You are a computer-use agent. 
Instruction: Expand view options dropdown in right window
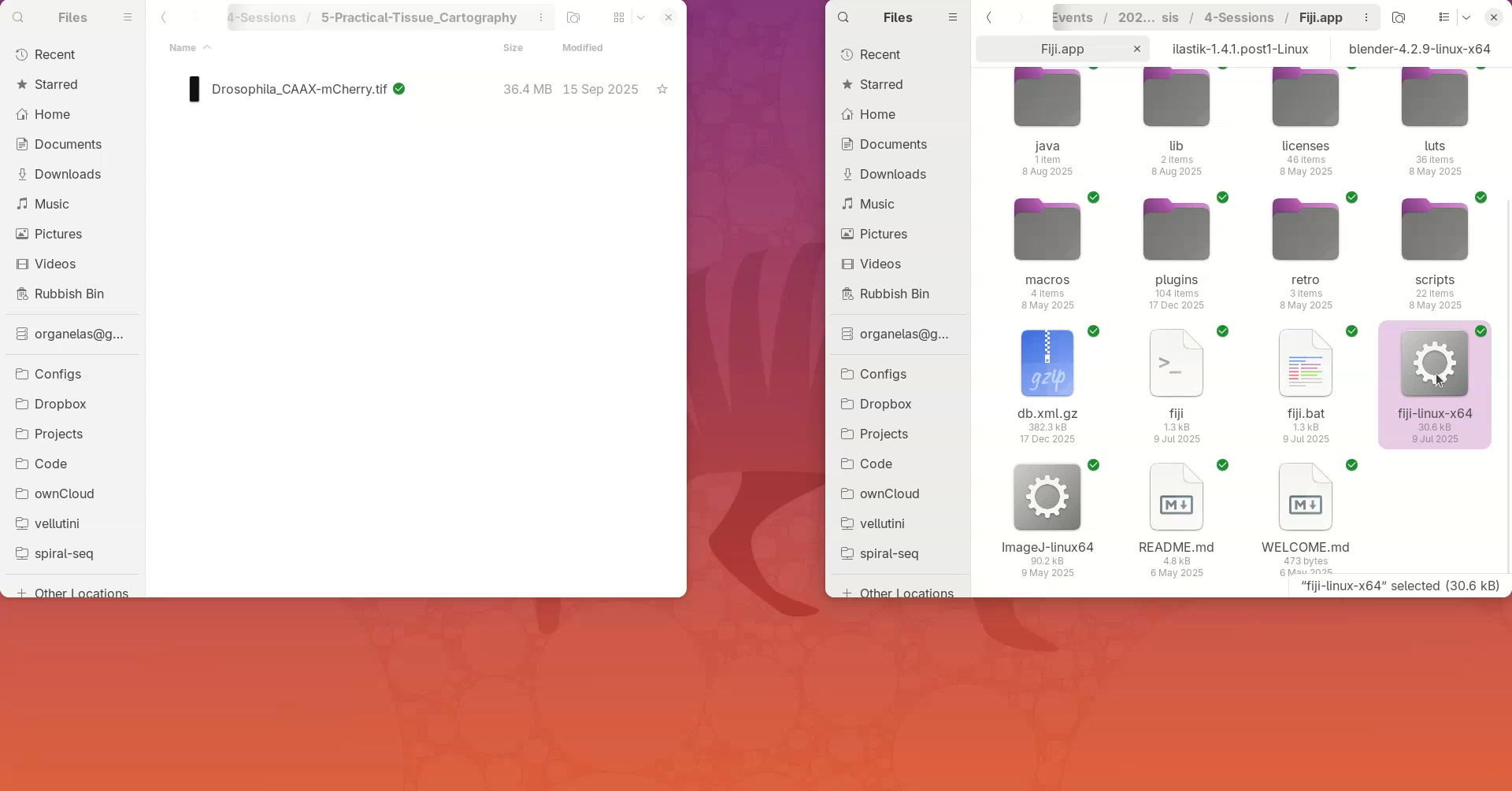[1466, 17]
